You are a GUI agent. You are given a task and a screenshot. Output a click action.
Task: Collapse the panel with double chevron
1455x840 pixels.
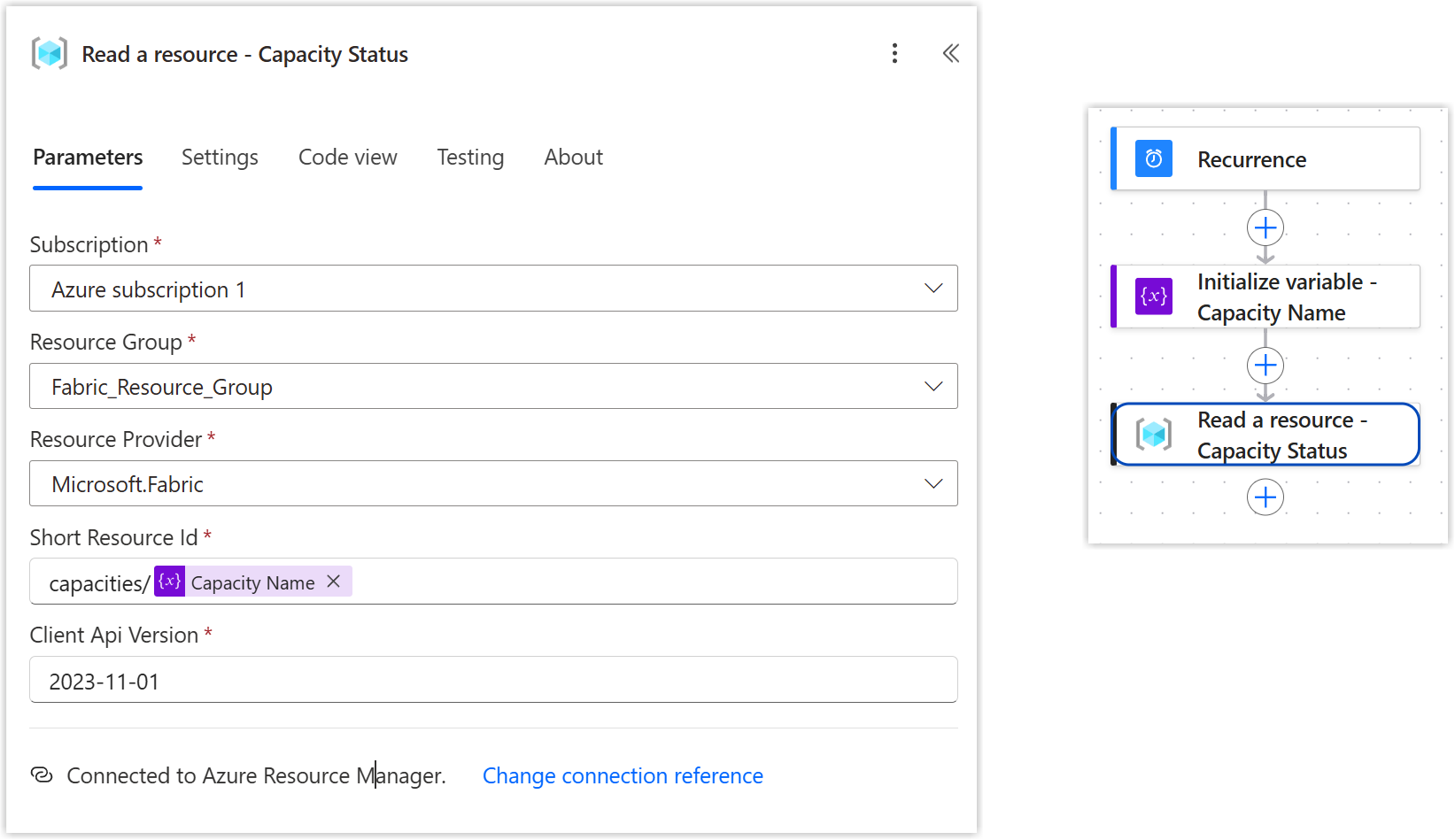pyautogui.click(x=951, y=54)
